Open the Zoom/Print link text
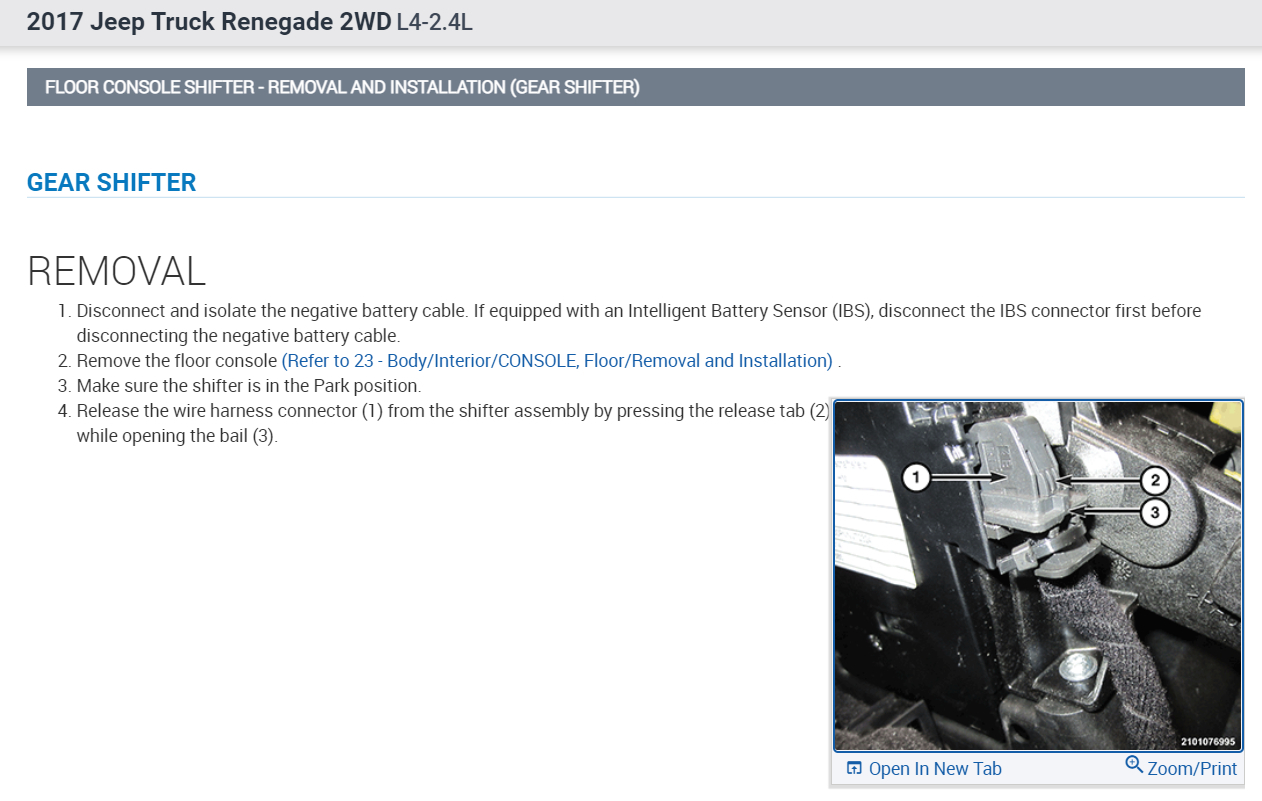Viewport: 1262px width, 801px height. tap(1192, 769)
